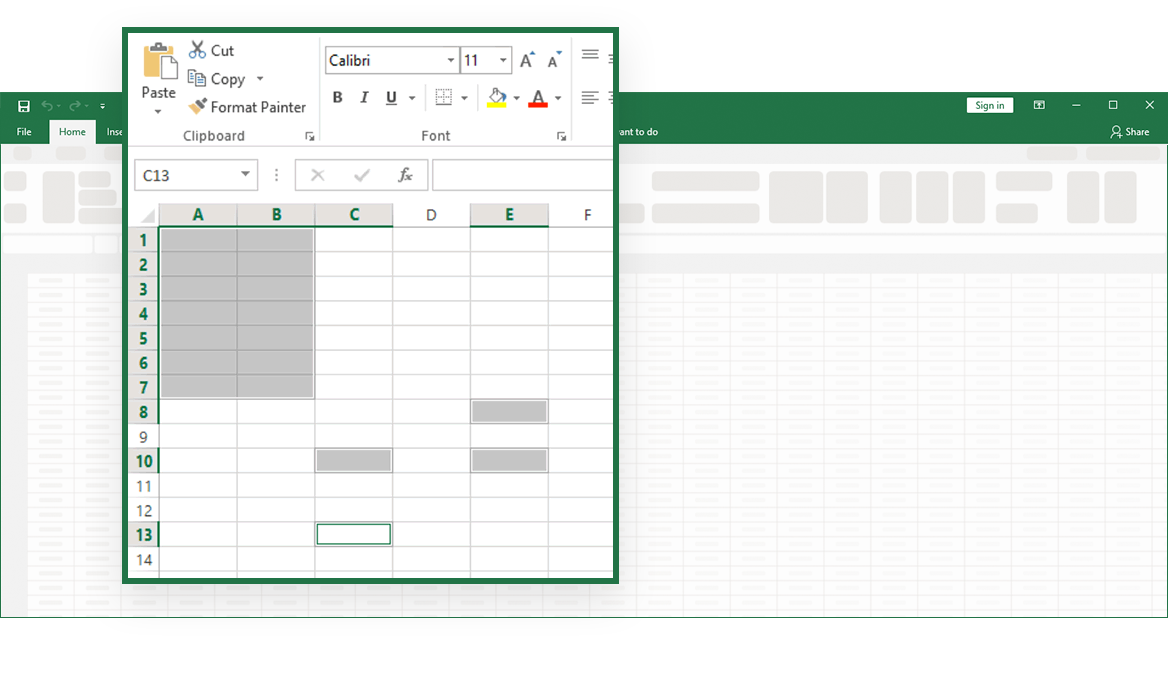Click the Cut scissors icon
This screenshot has width=1168, height=674.
click(198, 50)
